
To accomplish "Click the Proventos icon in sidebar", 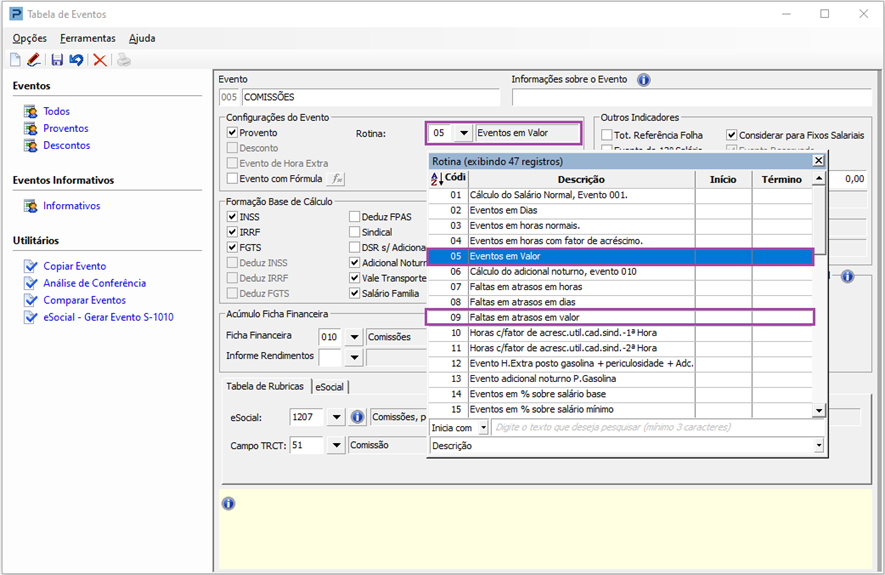I will click(30, 128).
